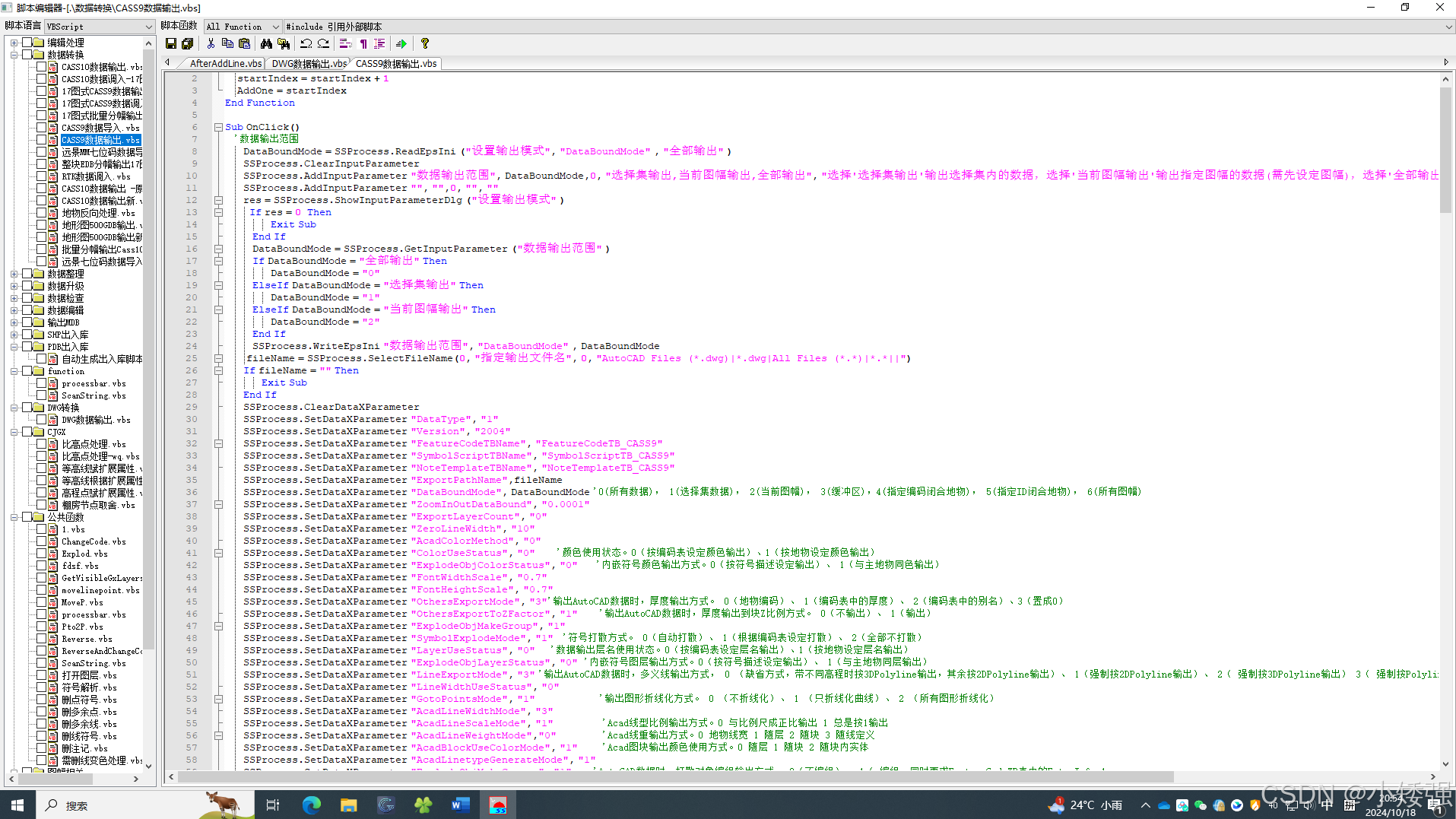Open Word from the taskbar
This screenshot has height=819, width=1456.
460,805
